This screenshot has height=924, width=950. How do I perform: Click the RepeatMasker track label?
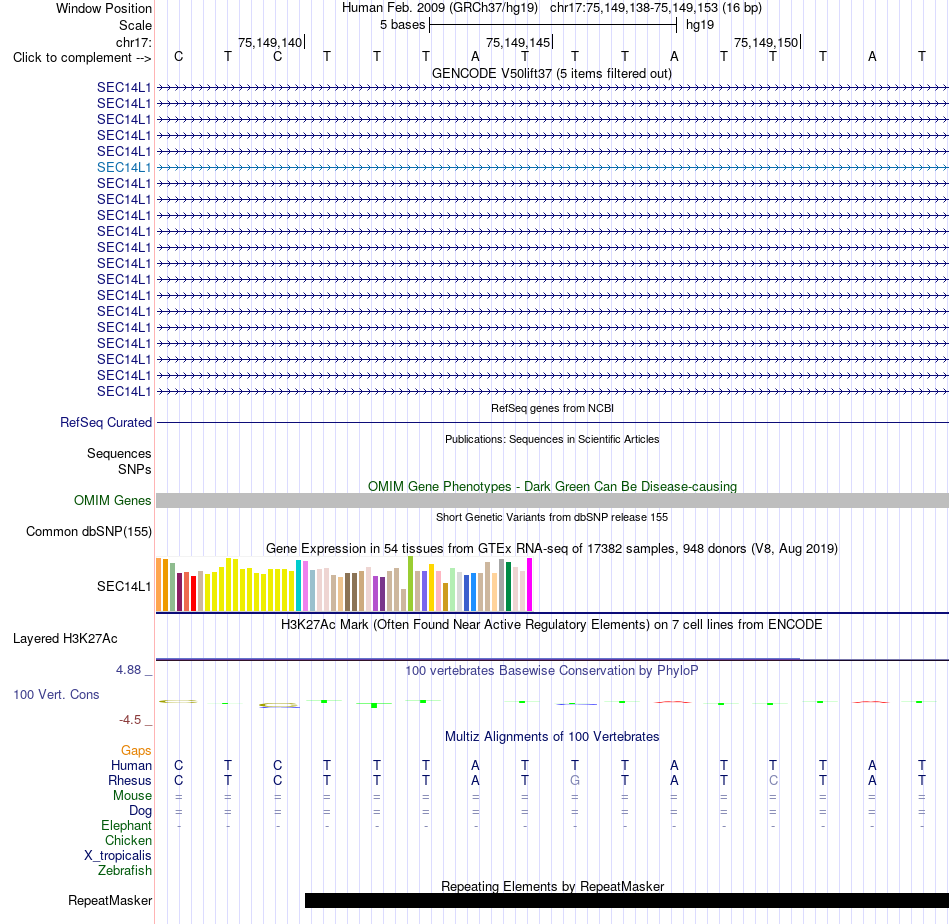[x=110, y=900]
